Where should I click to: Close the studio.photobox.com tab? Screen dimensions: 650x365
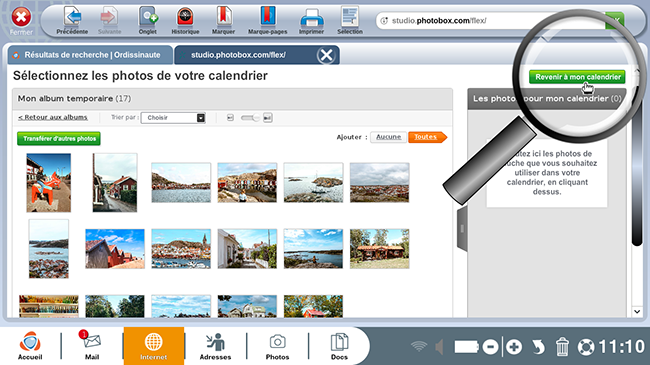coord(327,55)
